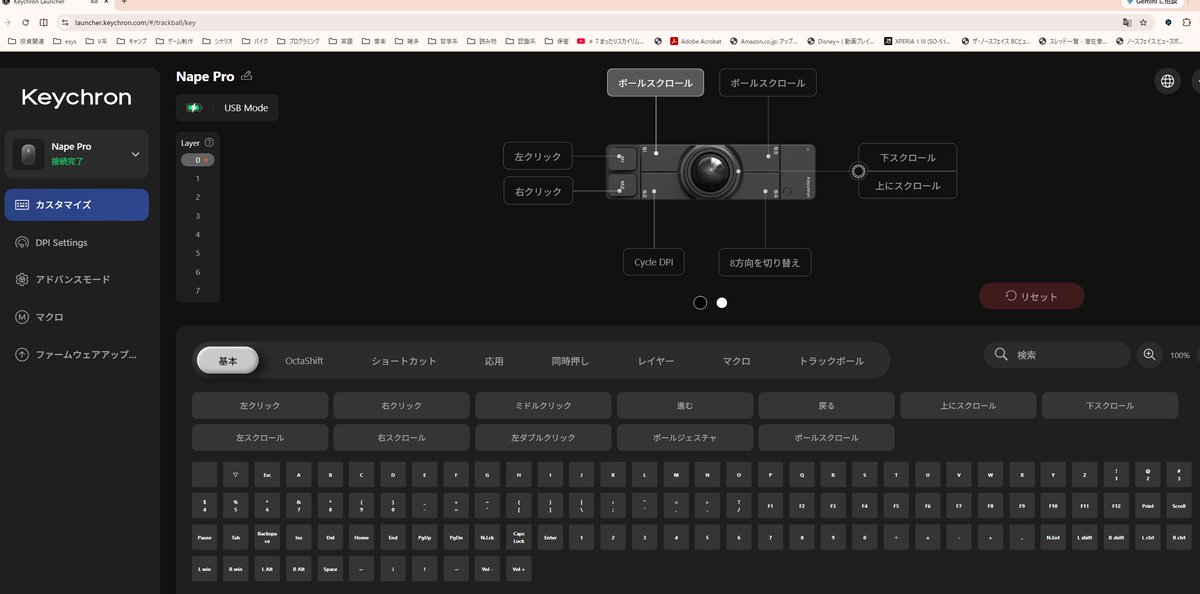Open the カスタマイズ sidebar page

click(77, 204)
